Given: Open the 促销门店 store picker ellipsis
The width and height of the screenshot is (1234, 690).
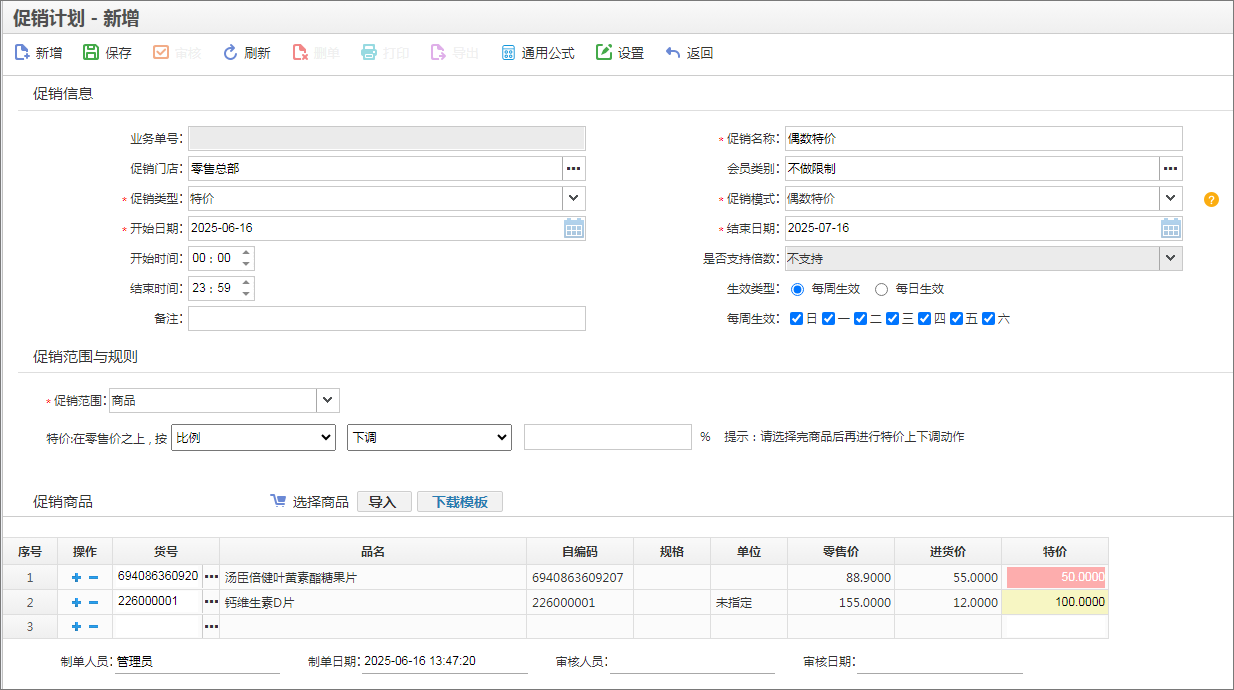Looking at the screenshot, I should (x=574, y=168).
